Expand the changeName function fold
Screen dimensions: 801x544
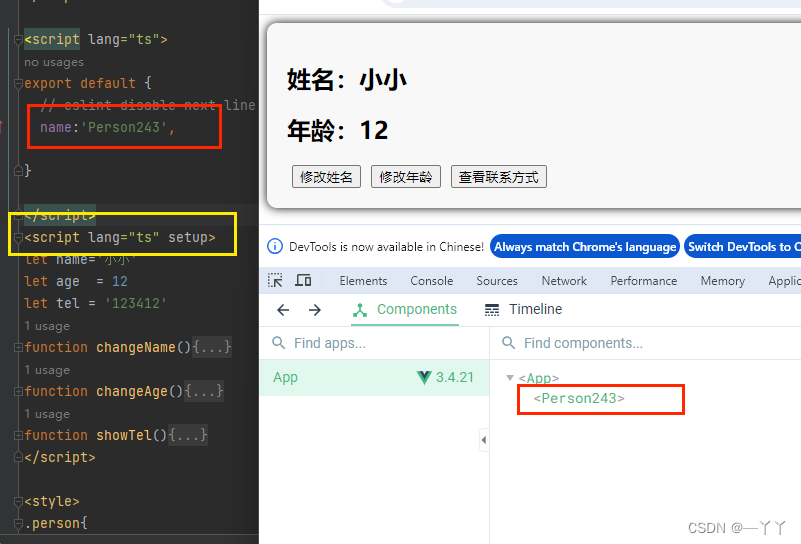pyautogui.click(x=18, y=347)
